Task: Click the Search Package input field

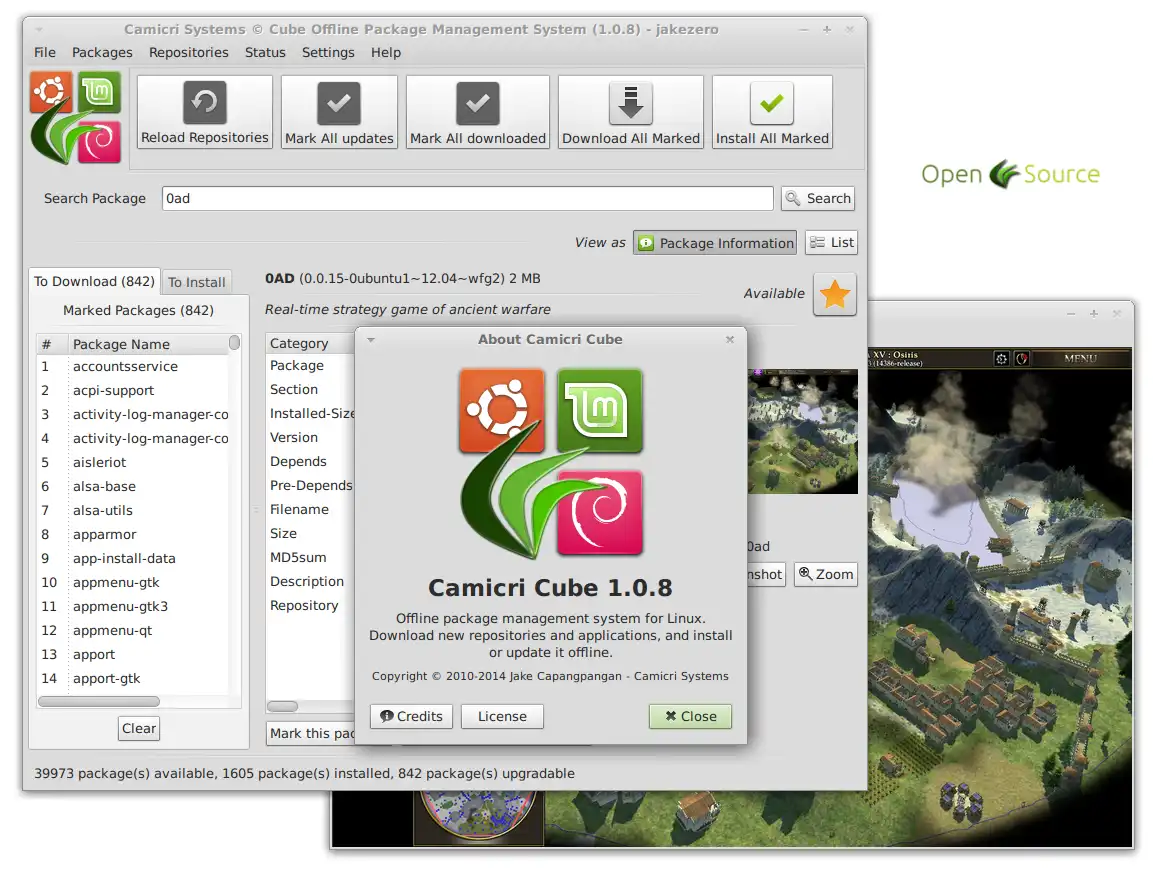Action: point(468,199)
